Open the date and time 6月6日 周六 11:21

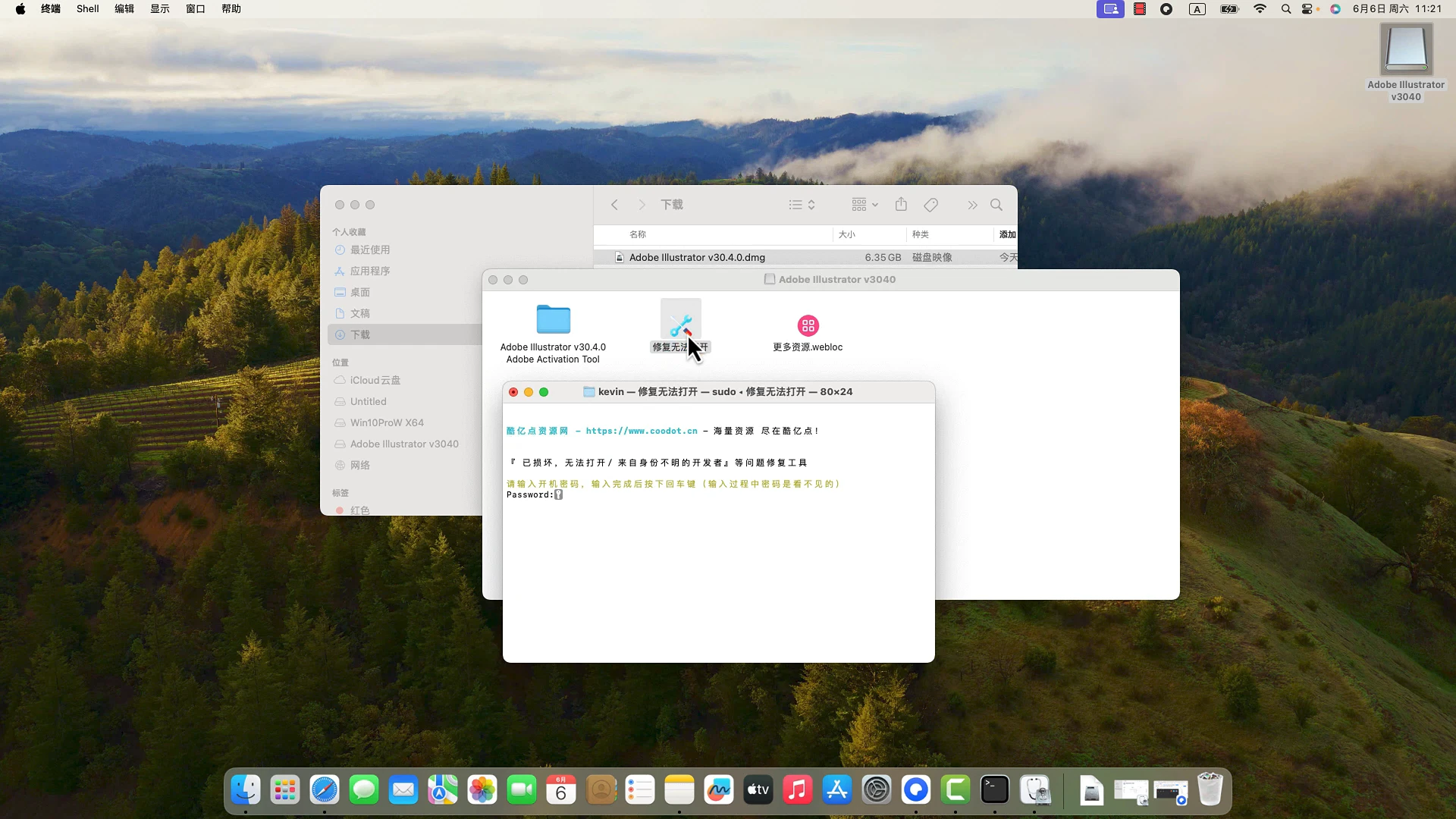pyautogui.click(x=1397, y=9)
